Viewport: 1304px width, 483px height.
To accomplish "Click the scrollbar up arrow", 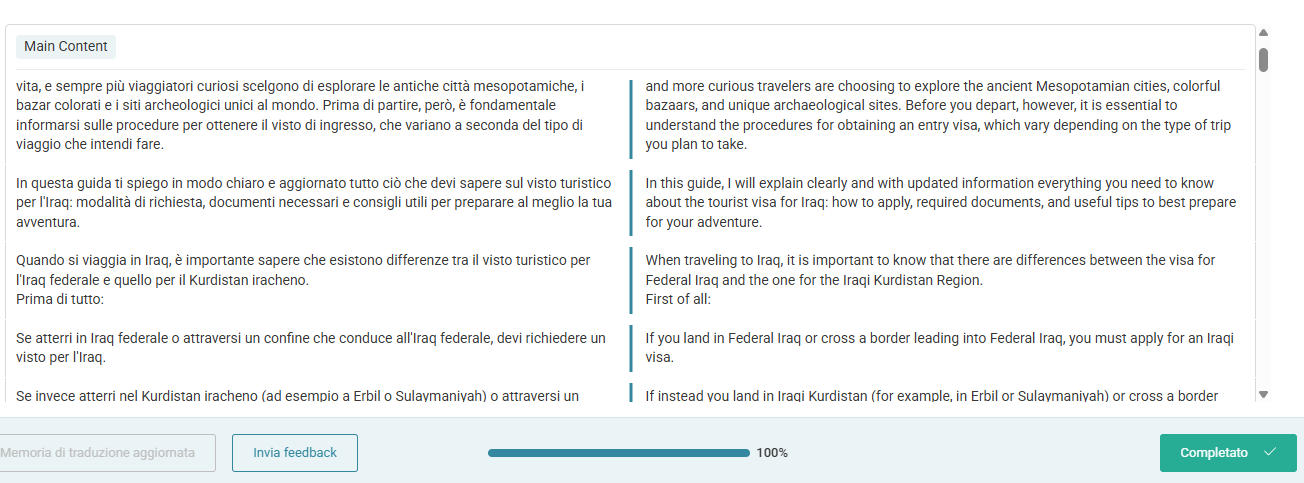I will click(1263, 33).
